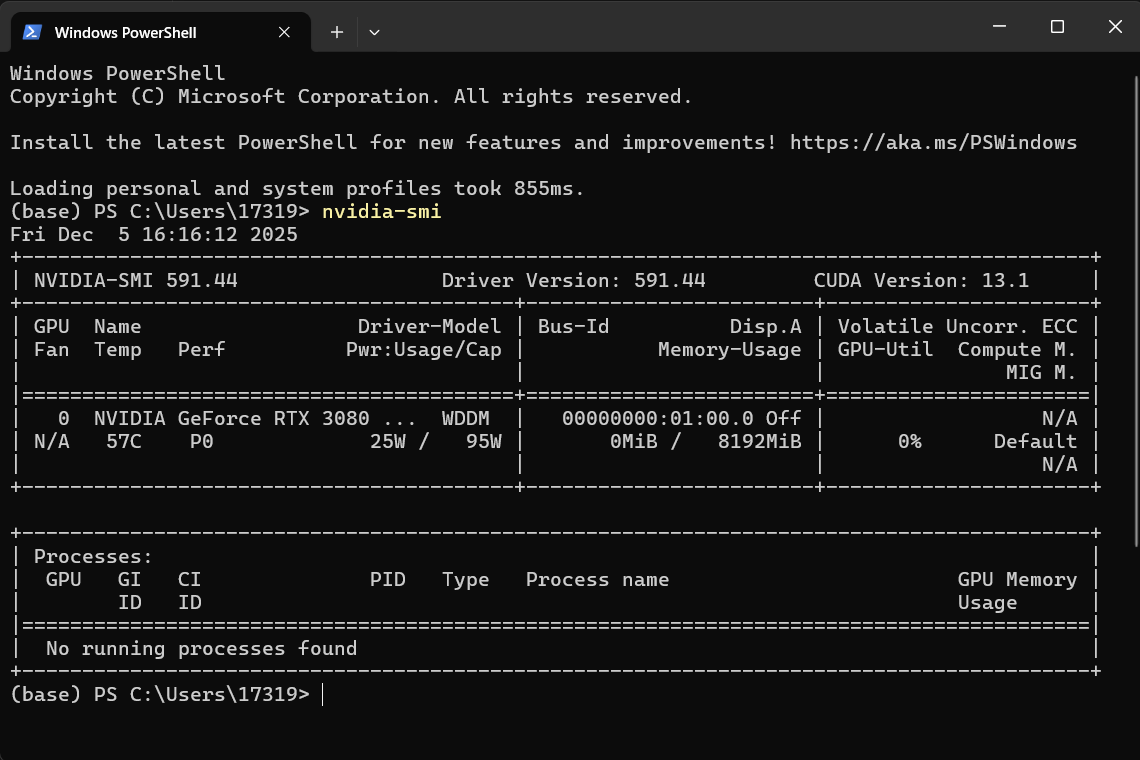Click the N/A fan value in GPU row
Screen dimensions: 1140x760
[52, 442]
